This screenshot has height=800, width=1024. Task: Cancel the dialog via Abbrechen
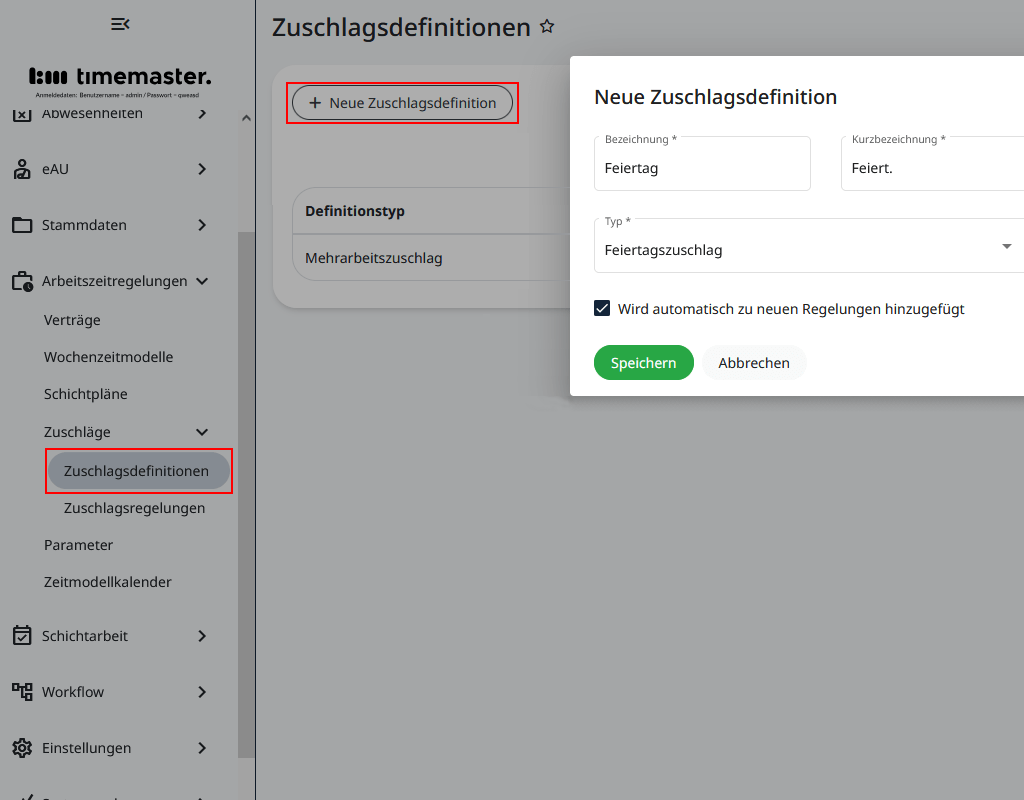click(753, 363)
